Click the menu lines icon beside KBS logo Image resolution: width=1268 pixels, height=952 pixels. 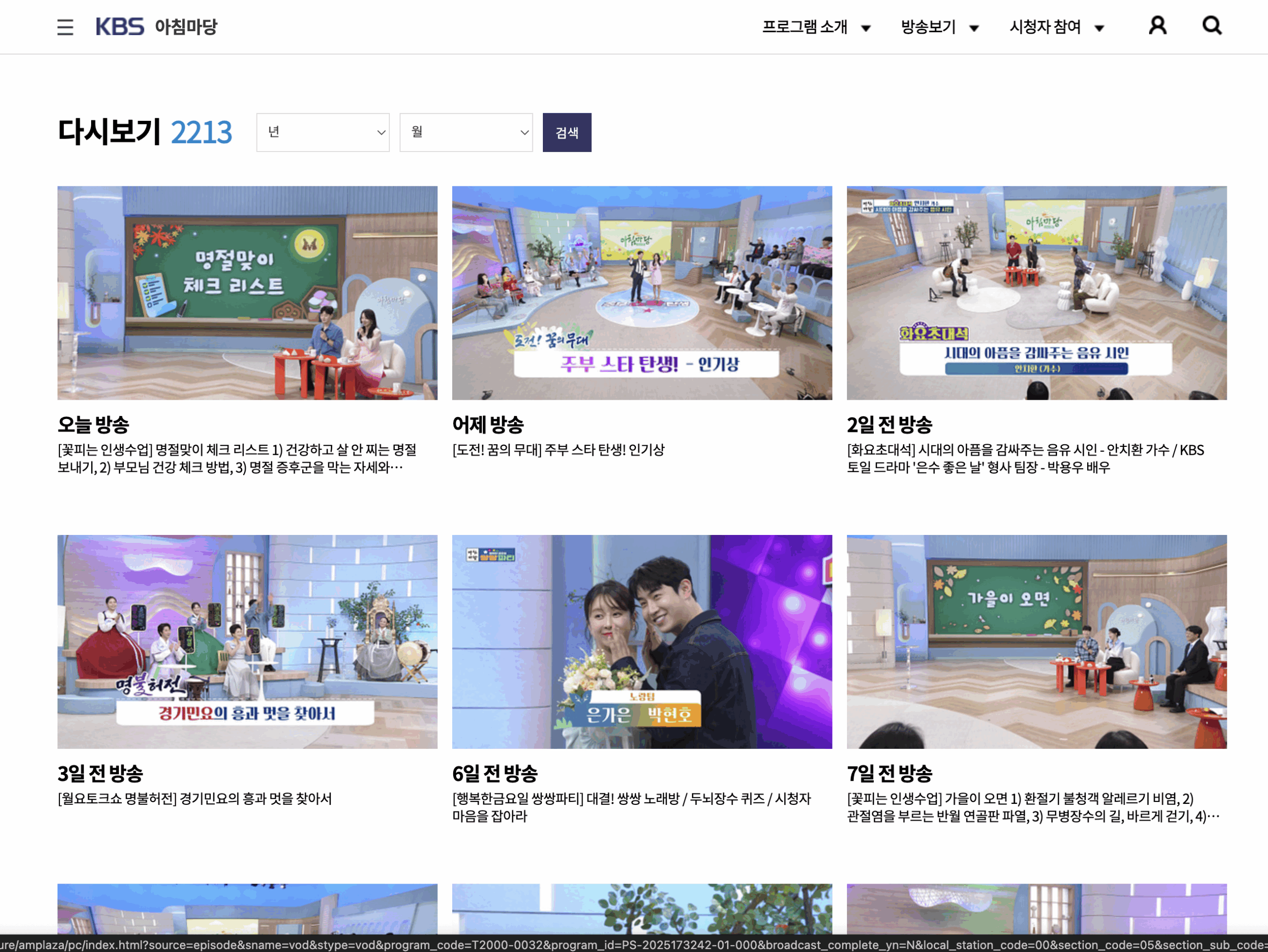pyautogui.click(x=65, y=27)
